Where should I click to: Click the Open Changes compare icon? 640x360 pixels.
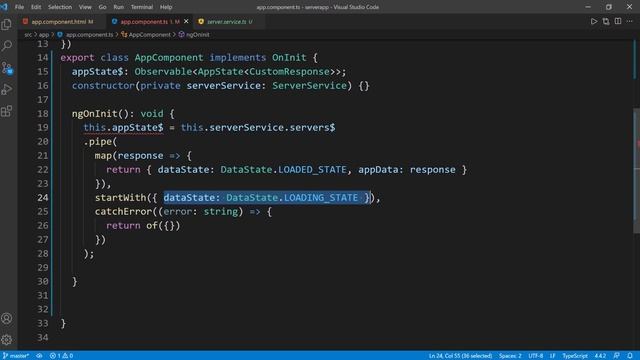click(x=606, y=21)
